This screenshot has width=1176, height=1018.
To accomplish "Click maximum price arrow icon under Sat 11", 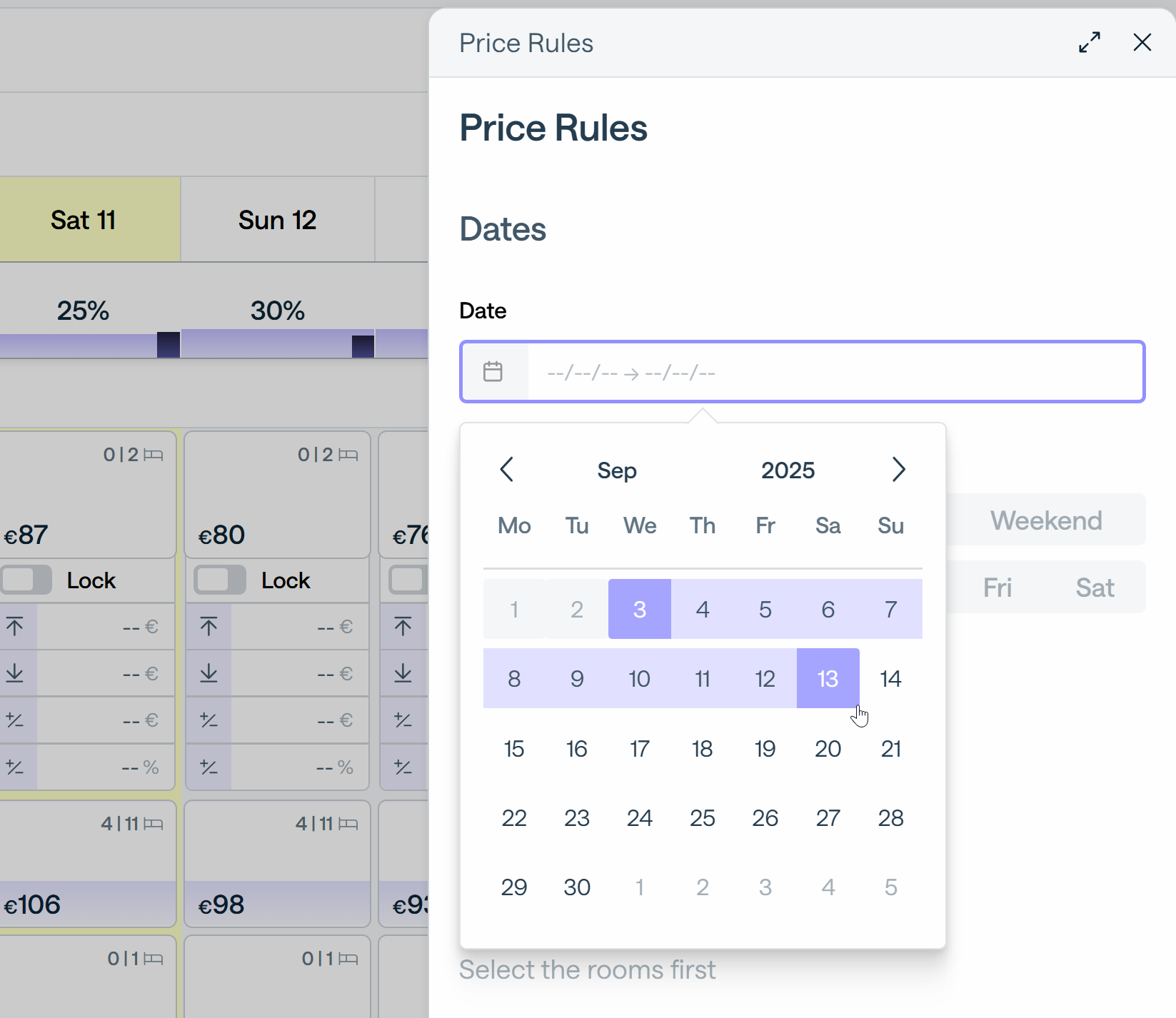I will point(15,627).
